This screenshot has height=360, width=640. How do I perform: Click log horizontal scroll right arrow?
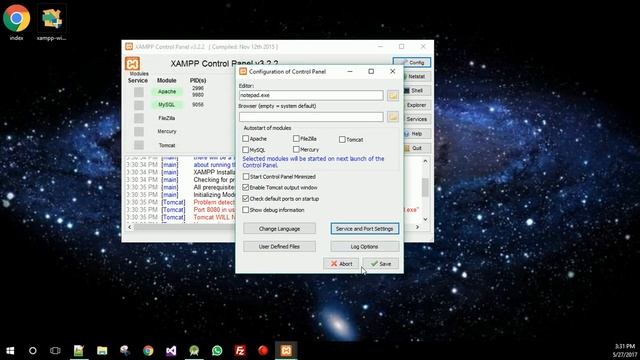click(x=417, y=227)
